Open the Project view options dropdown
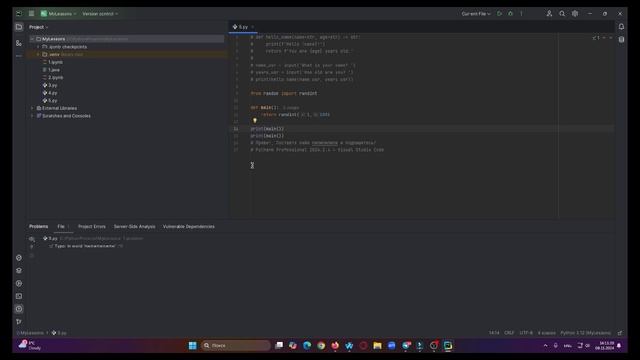The width and height of the screenshot is (640, 360). [x=38, y=27]
